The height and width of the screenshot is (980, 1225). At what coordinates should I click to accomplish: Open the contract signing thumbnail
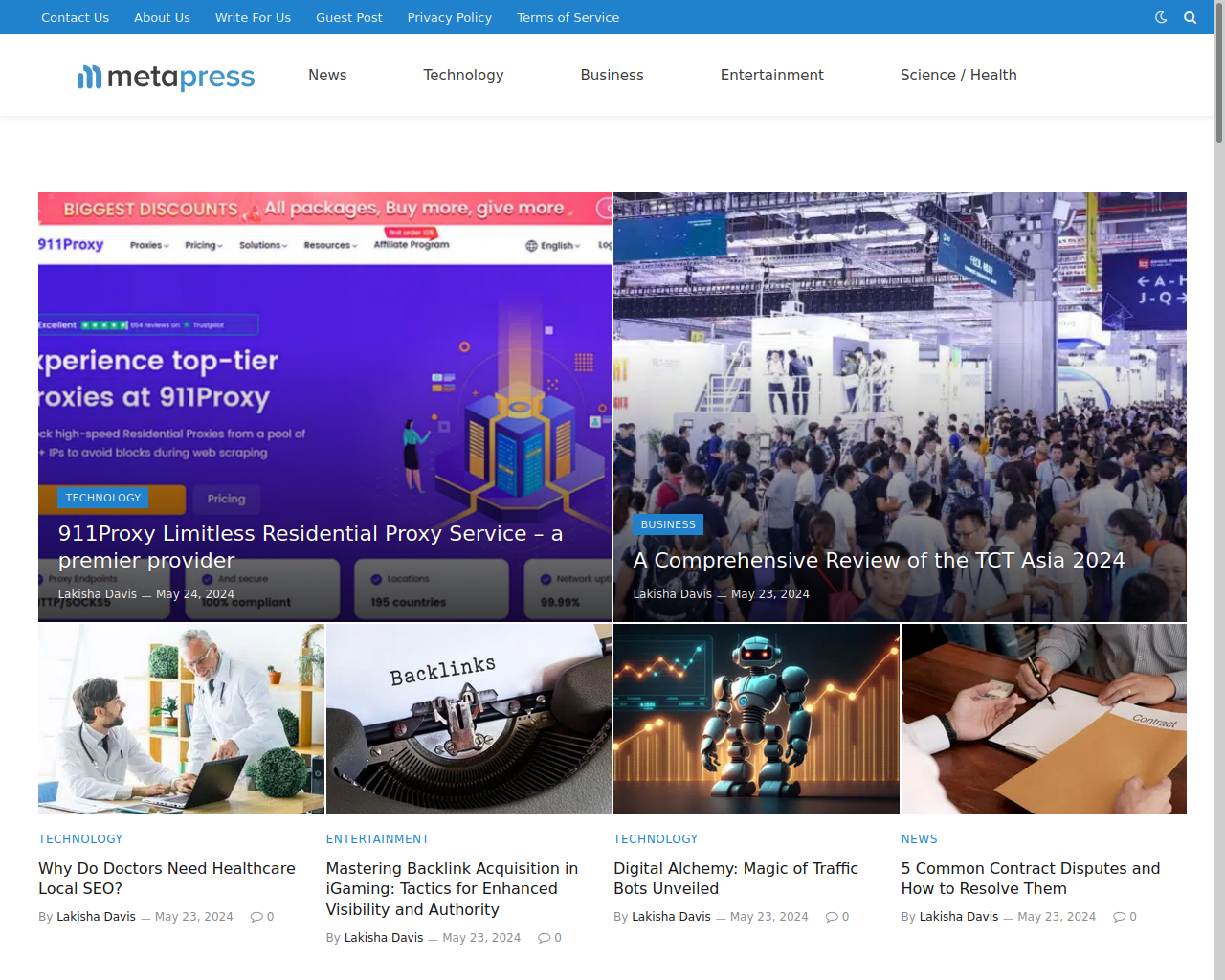click(x=1044, y=720)
